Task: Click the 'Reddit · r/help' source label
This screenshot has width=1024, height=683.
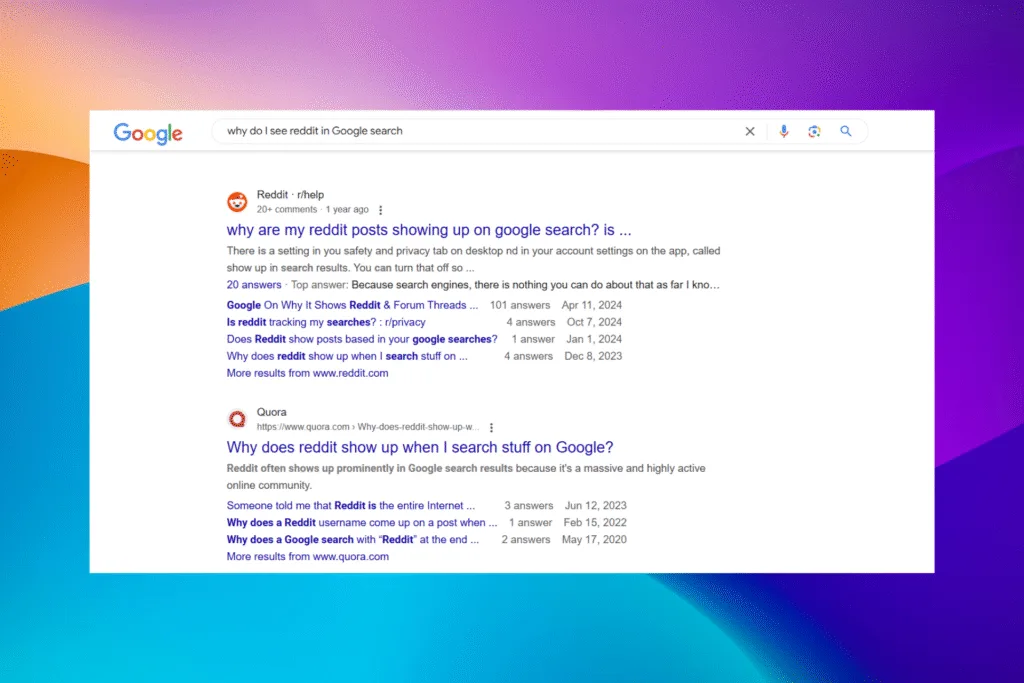Action: pyautogui.click(x=290, y=195)
